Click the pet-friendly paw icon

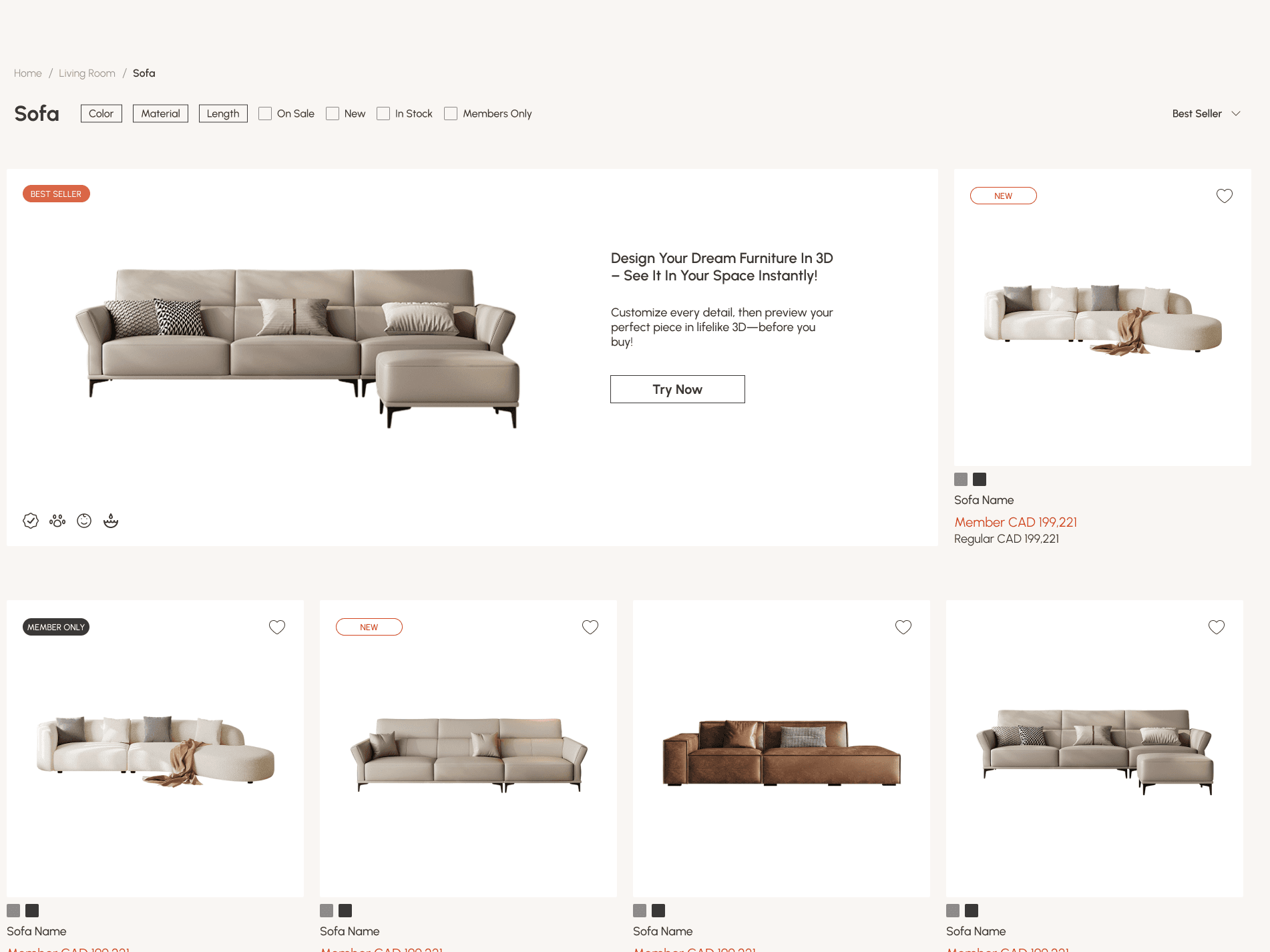tap(57, 521)
